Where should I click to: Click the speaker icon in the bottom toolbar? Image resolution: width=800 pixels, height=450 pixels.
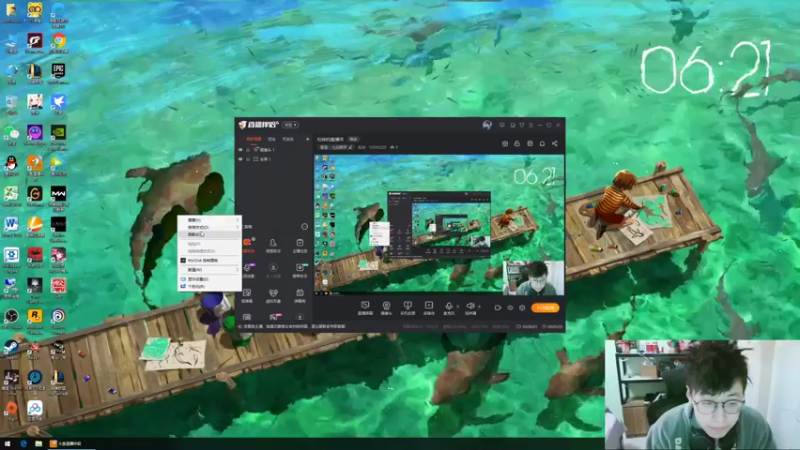pyautogui.click(x=470, y=307)
